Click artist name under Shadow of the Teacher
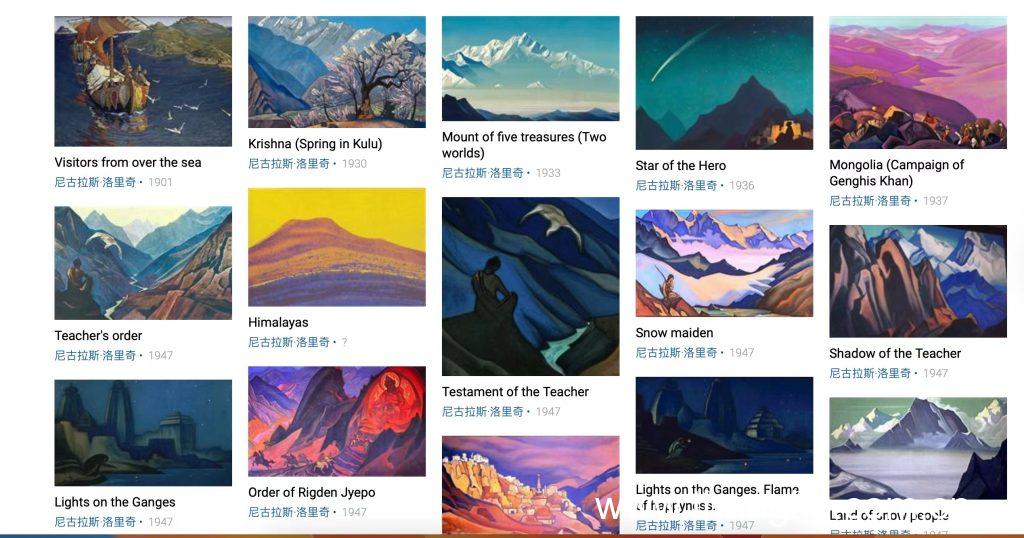The height and width of the screenshot is (538, 1024). (x=870, y=373)
